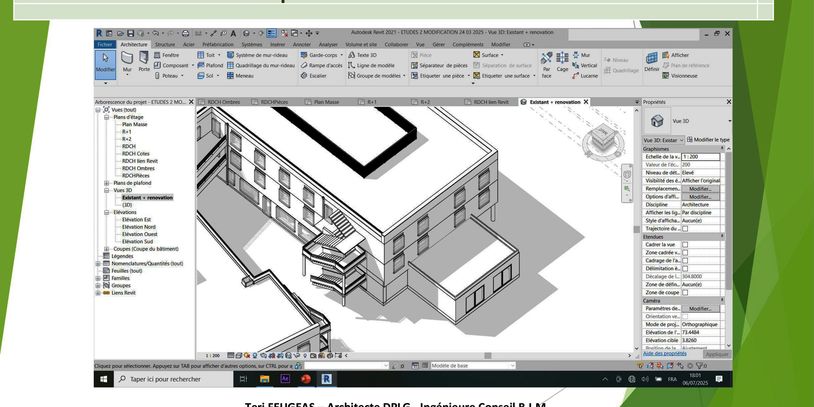
Task: Select RDCH Cotes in project browser
Action: [x=135, y=154]
